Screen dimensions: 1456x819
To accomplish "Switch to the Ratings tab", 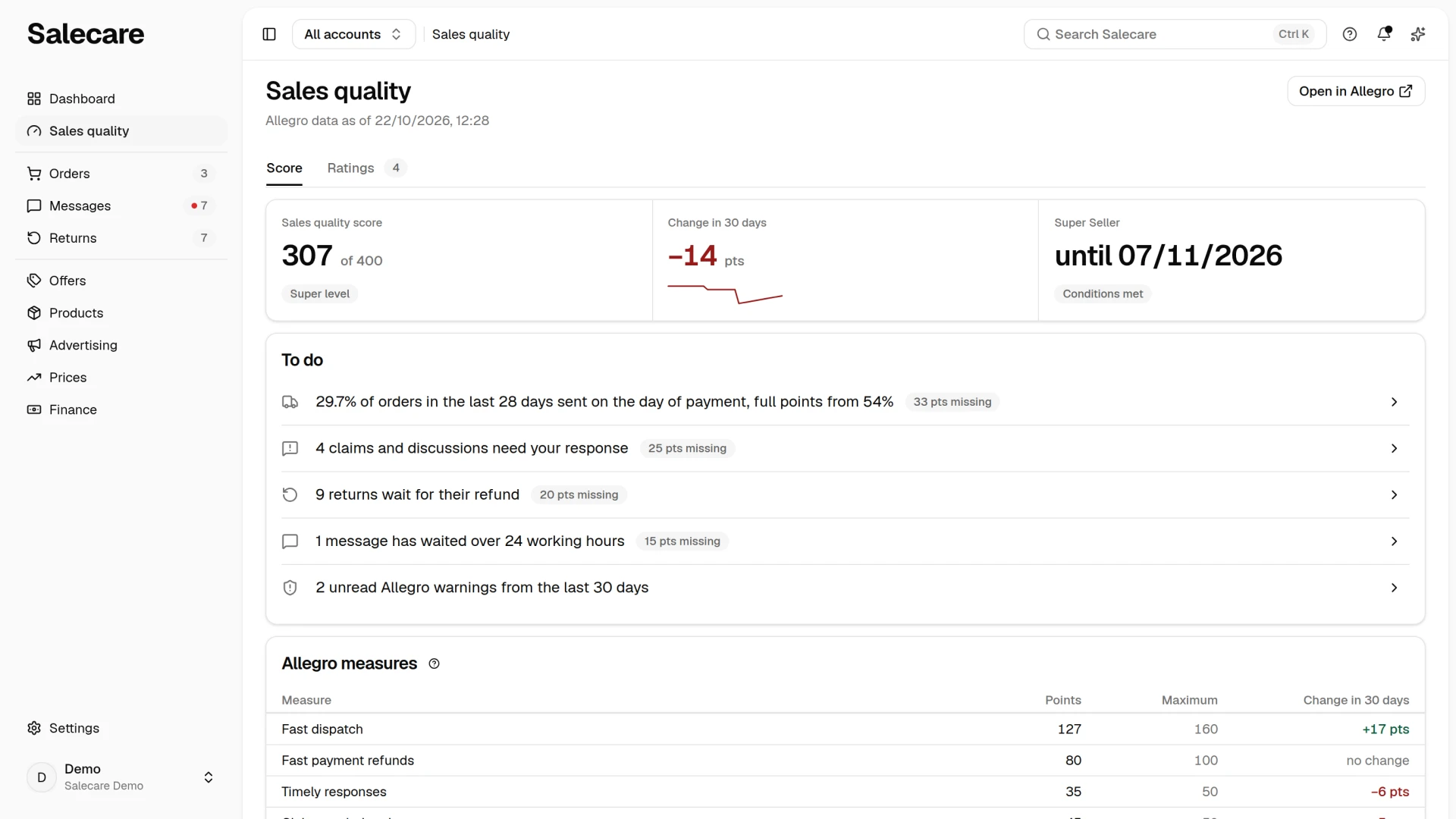I will [367, 168].
